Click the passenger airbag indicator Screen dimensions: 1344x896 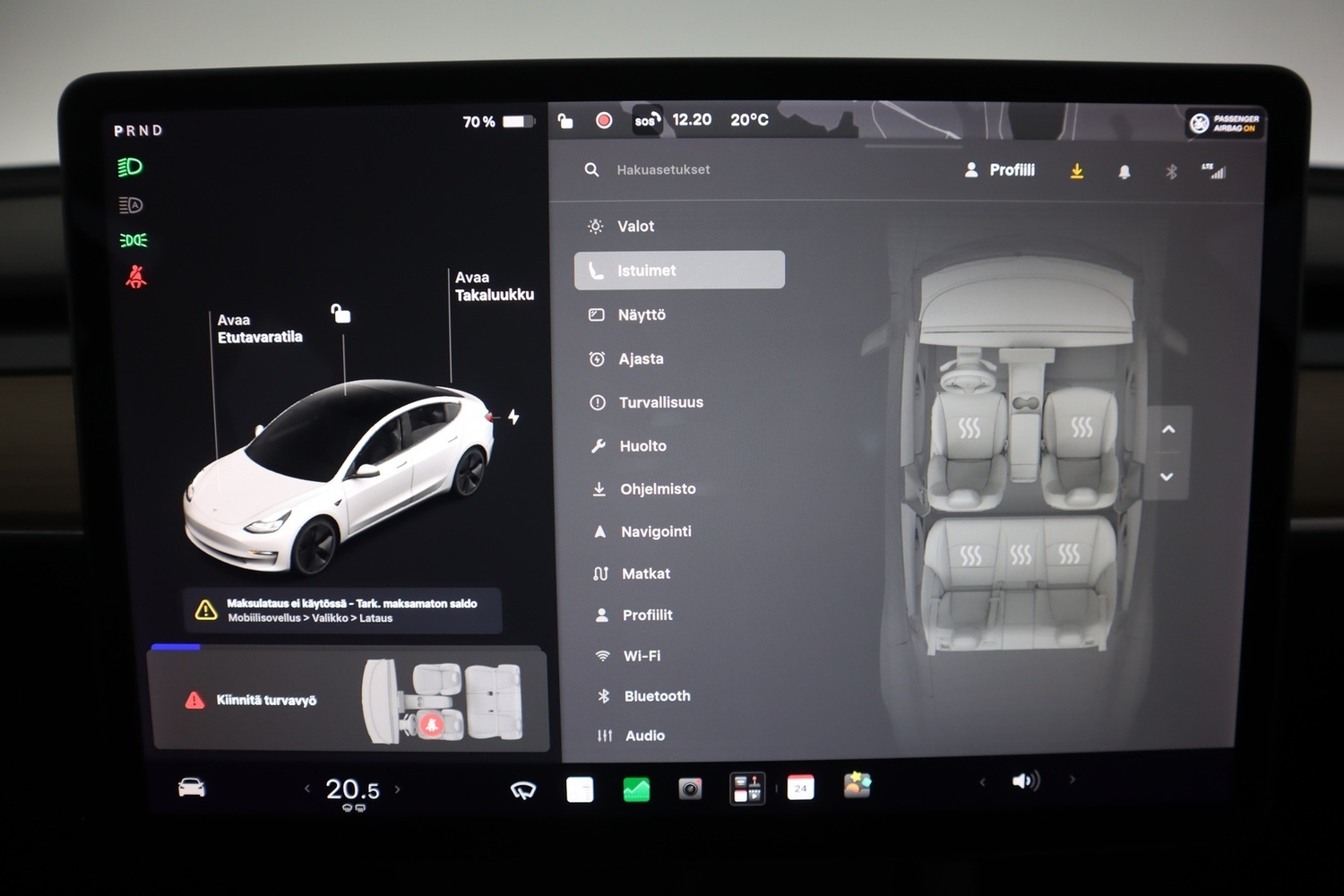1224,124
